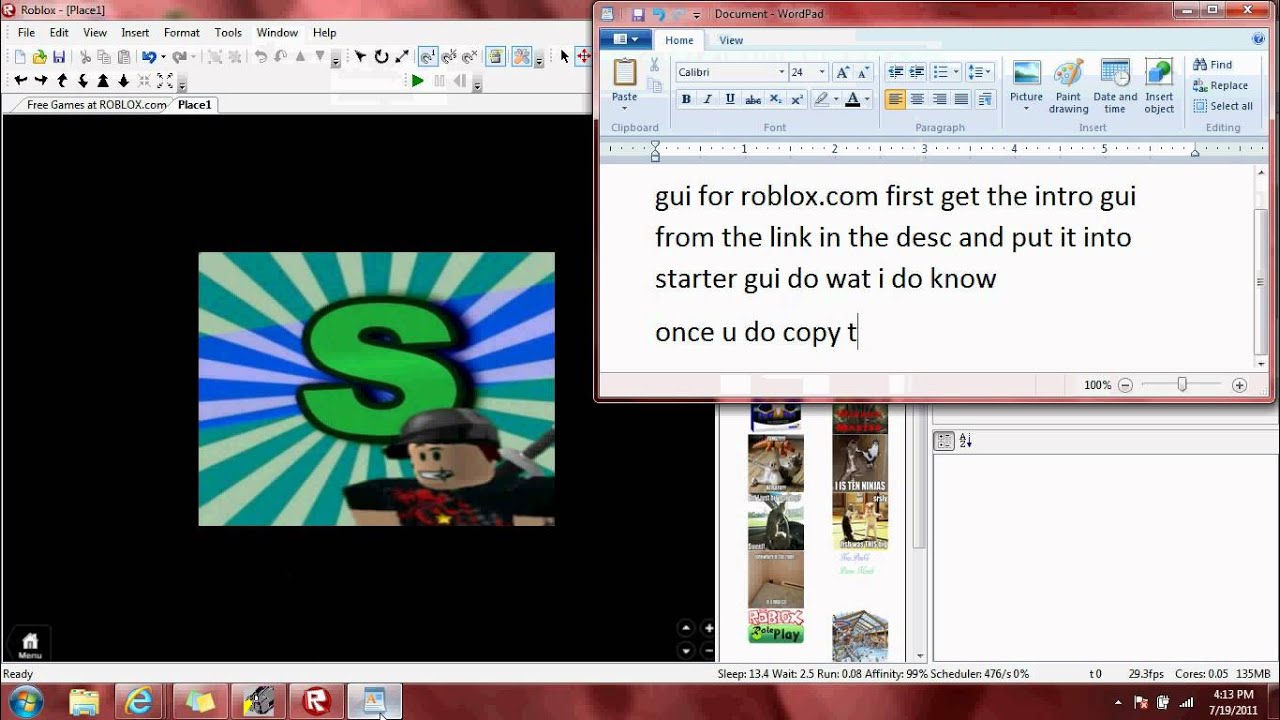1280x720 pixels.
Task: Open WordPad Help icon
Action: click(x=1259, y=40)
